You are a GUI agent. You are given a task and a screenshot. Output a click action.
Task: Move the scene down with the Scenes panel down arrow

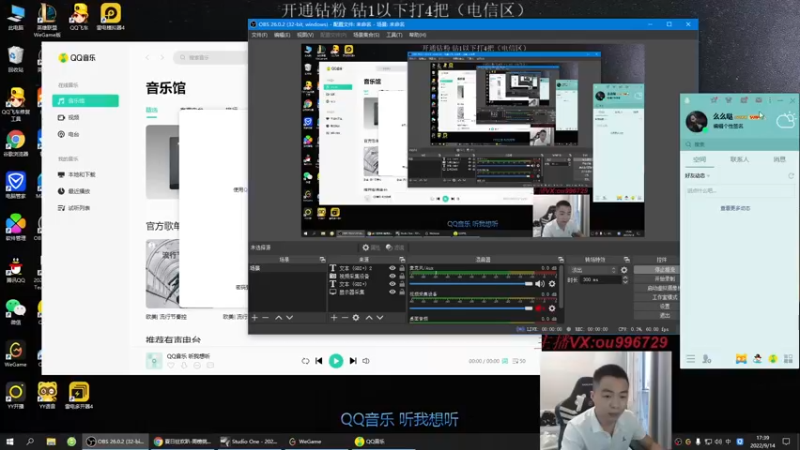[x=289, y=317]
